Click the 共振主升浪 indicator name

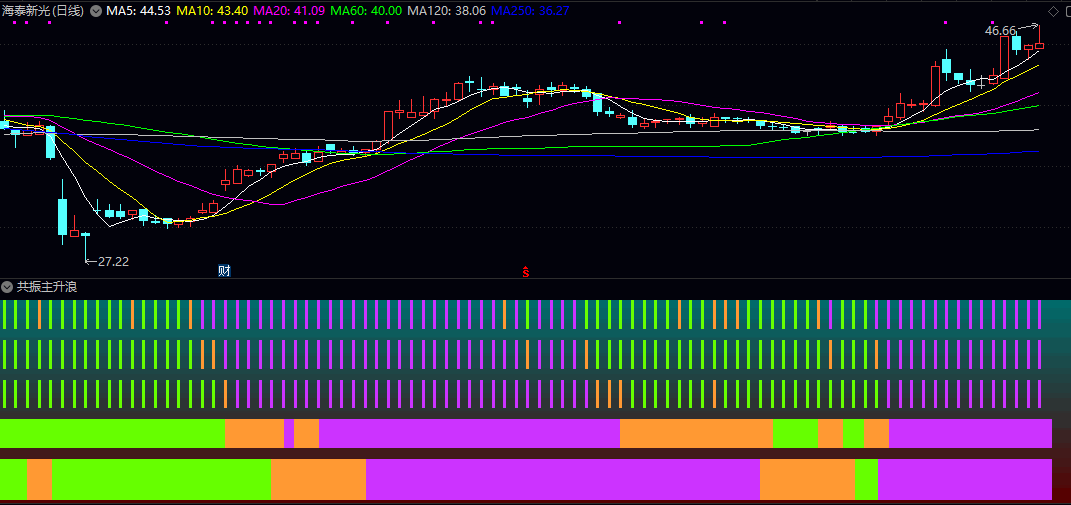pos(47,287)
